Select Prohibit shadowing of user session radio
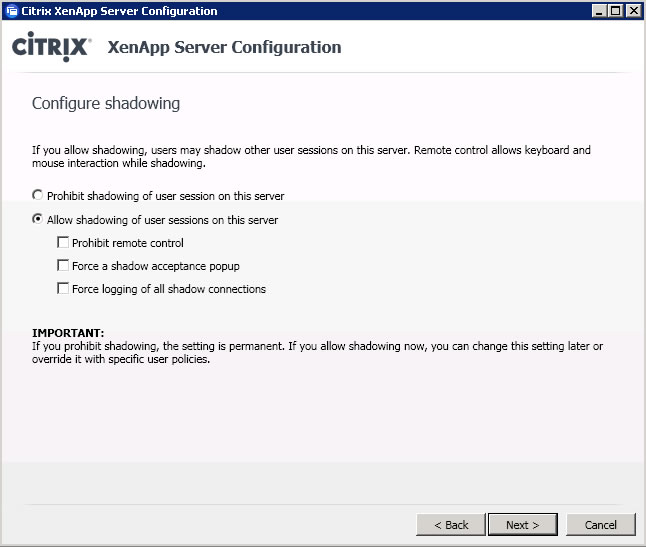The image size is (646, 547). coord(37,195)
